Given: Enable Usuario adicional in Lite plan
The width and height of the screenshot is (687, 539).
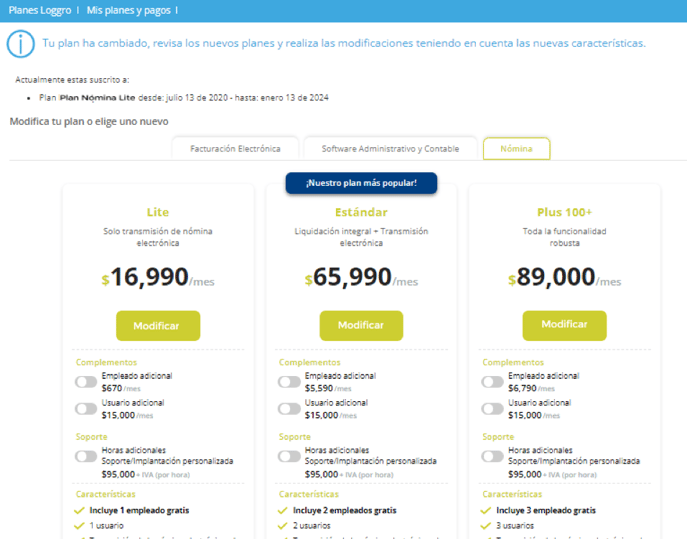Looking at the screenshot, I should pyautogui.click(x=86, y=409).
